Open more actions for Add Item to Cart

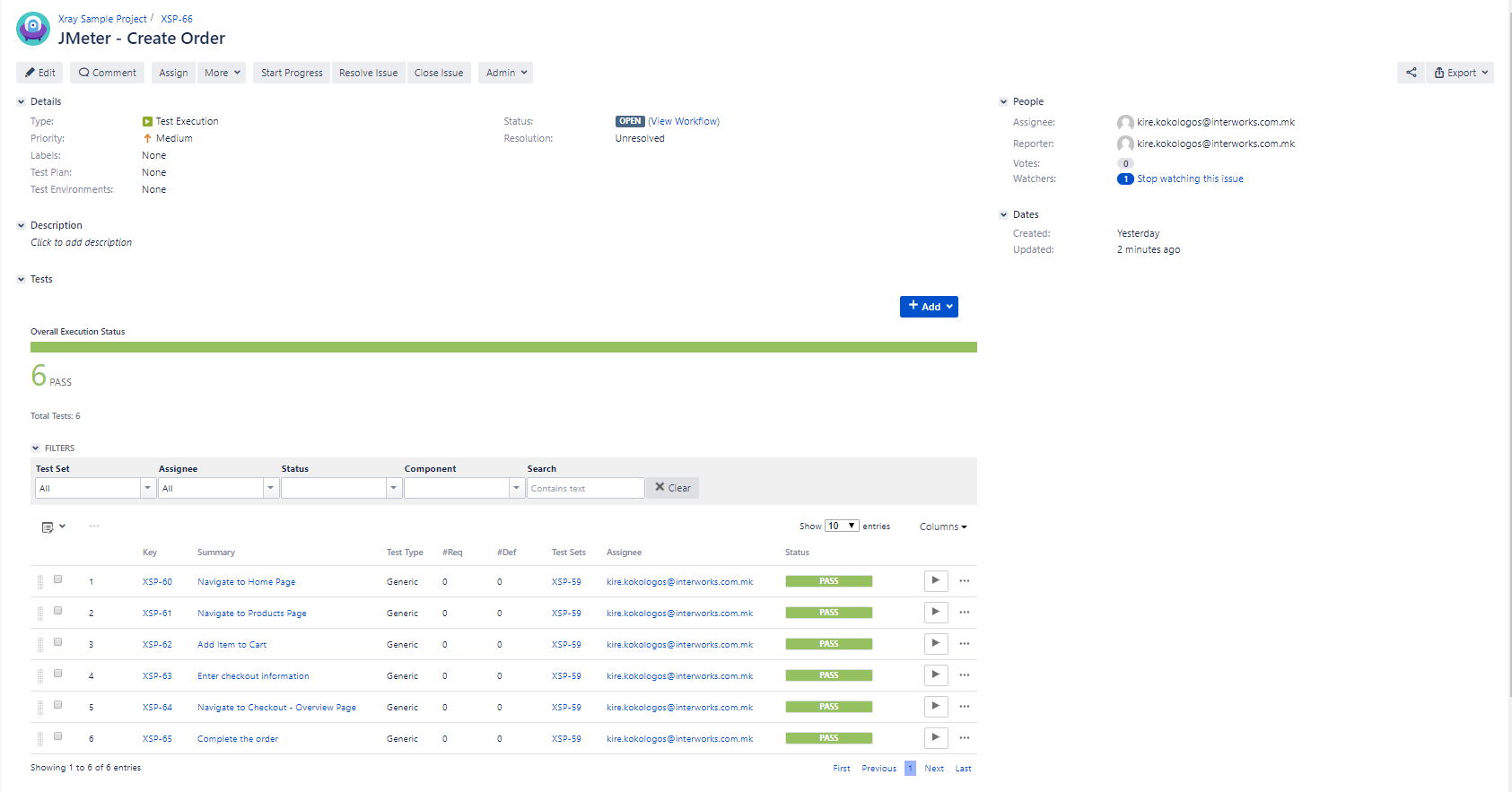965,644
